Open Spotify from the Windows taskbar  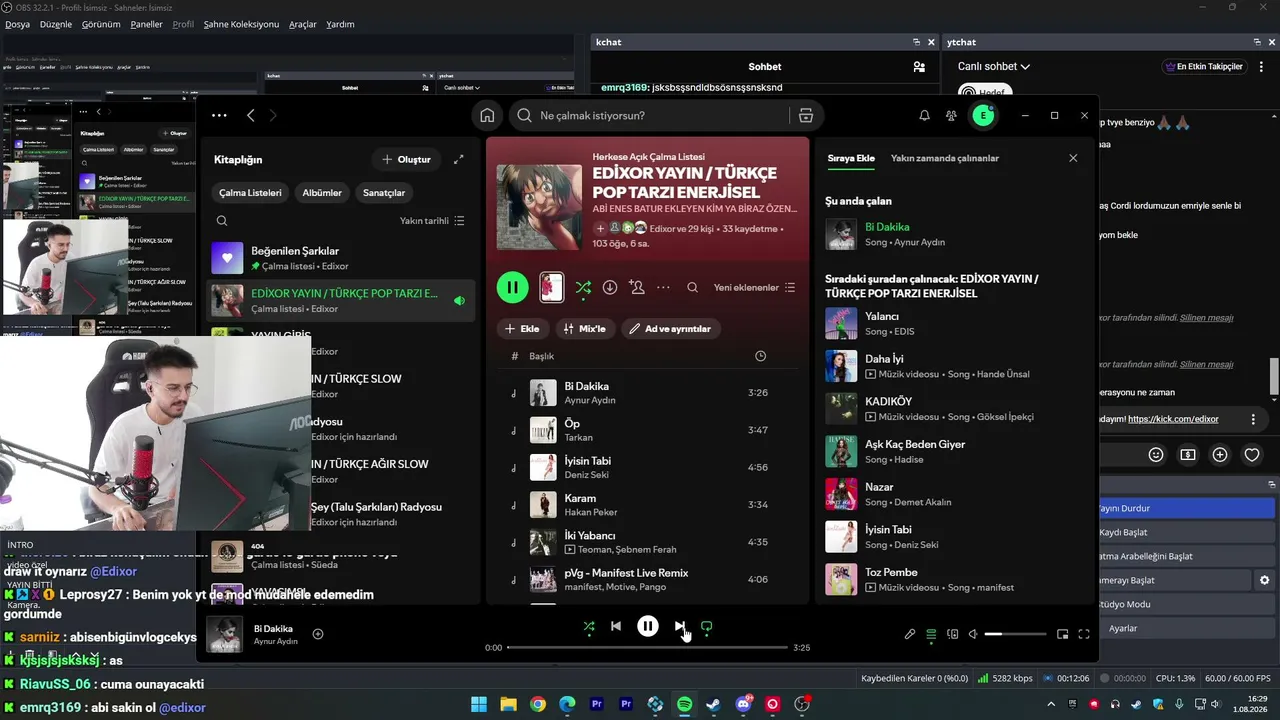[684, 704]
